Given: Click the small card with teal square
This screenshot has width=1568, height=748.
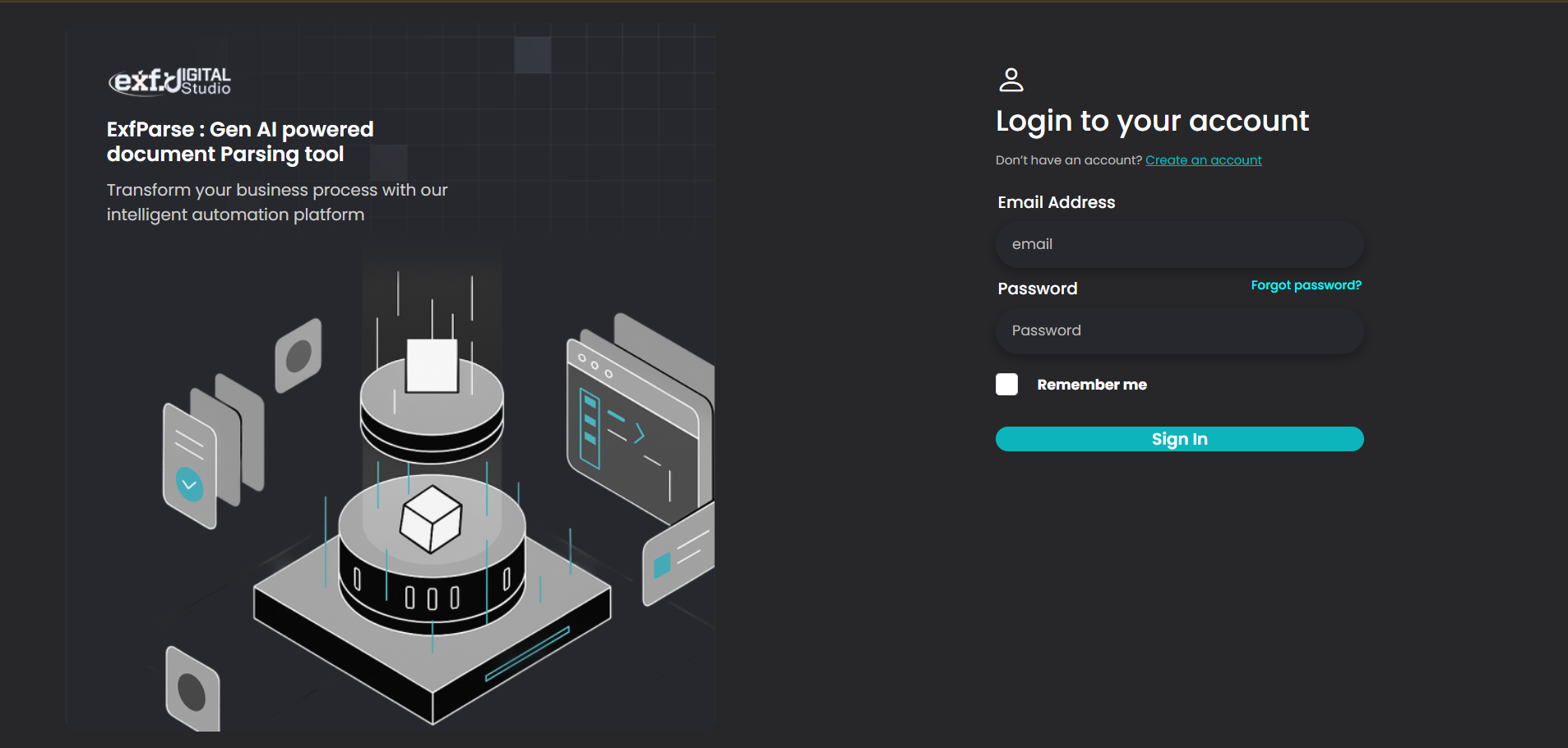Looking at the screenshot, I should (x=679, y=555).
